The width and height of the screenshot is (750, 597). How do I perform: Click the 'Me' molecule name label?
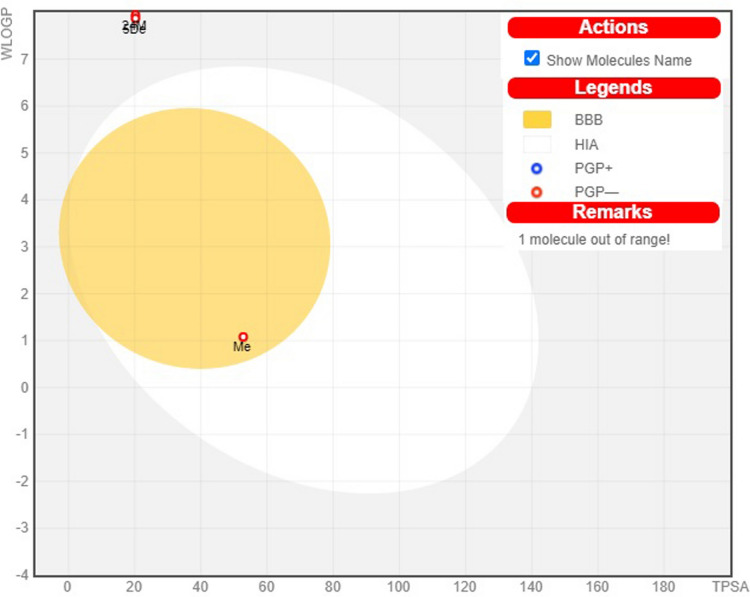(242, 347)
